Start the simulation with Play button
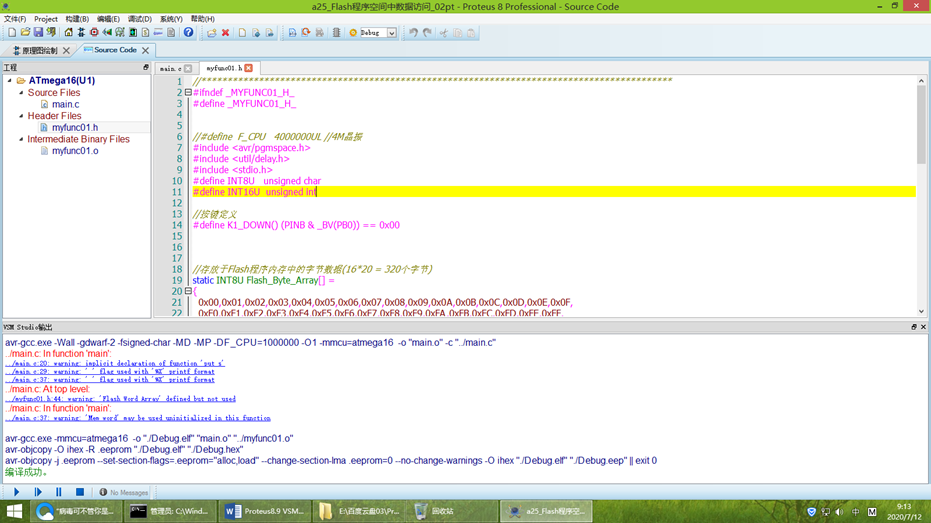The image size is (931, 523). pyautogui.click(x=17, y=492)
